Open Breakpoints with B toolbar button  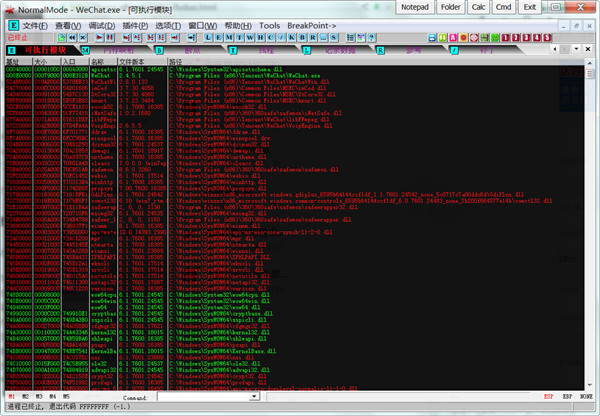pos(303,38)
